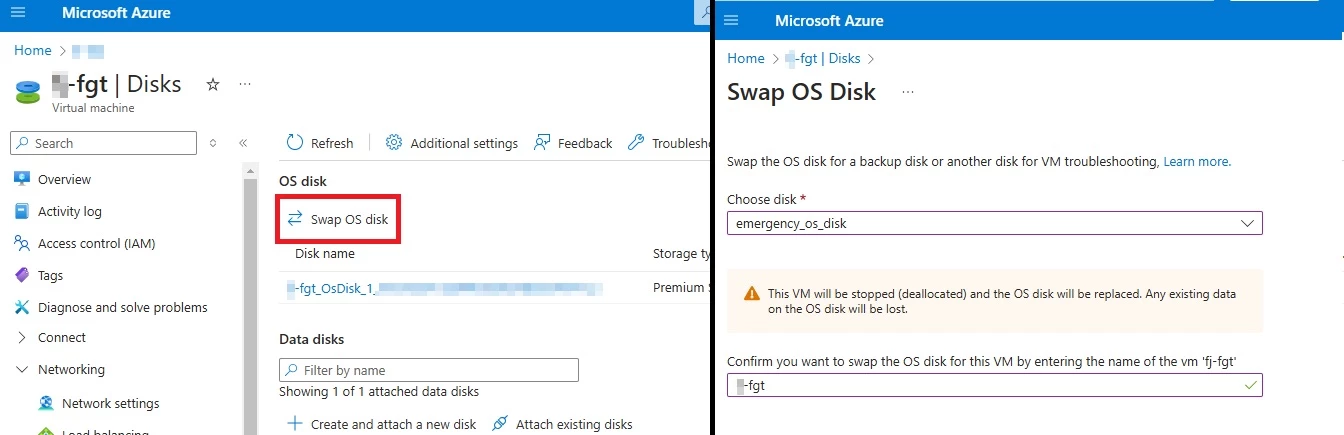1344x435 pixels.
Task: Click the filter magnifier icon in Data disks
Action: 291,370
